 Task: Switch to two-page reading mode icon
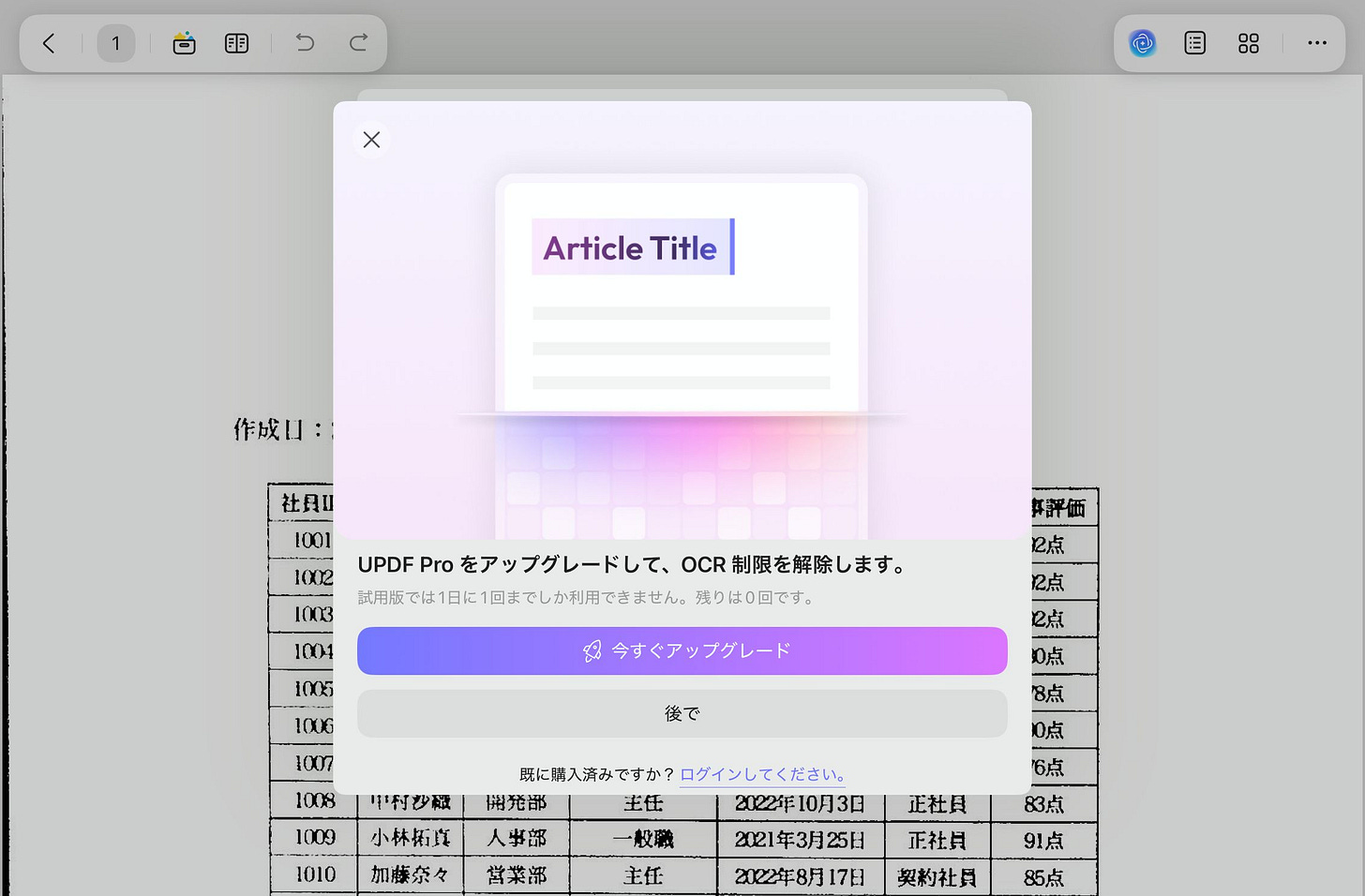(236, 43)
